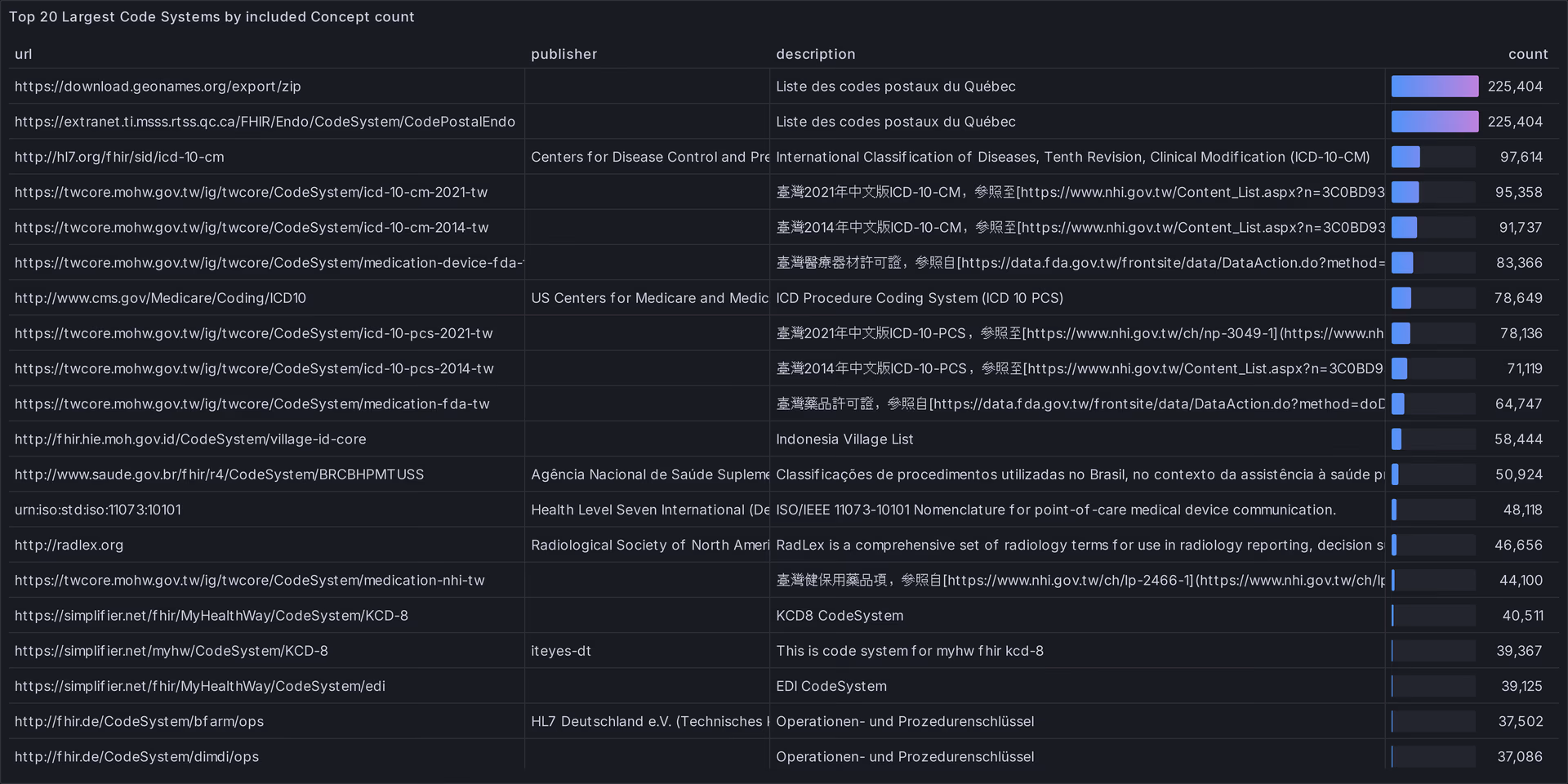Select the HL7 Deutschland e.V. publisher cell
The height and width of the screenshot is (784, 1568).
648,721
